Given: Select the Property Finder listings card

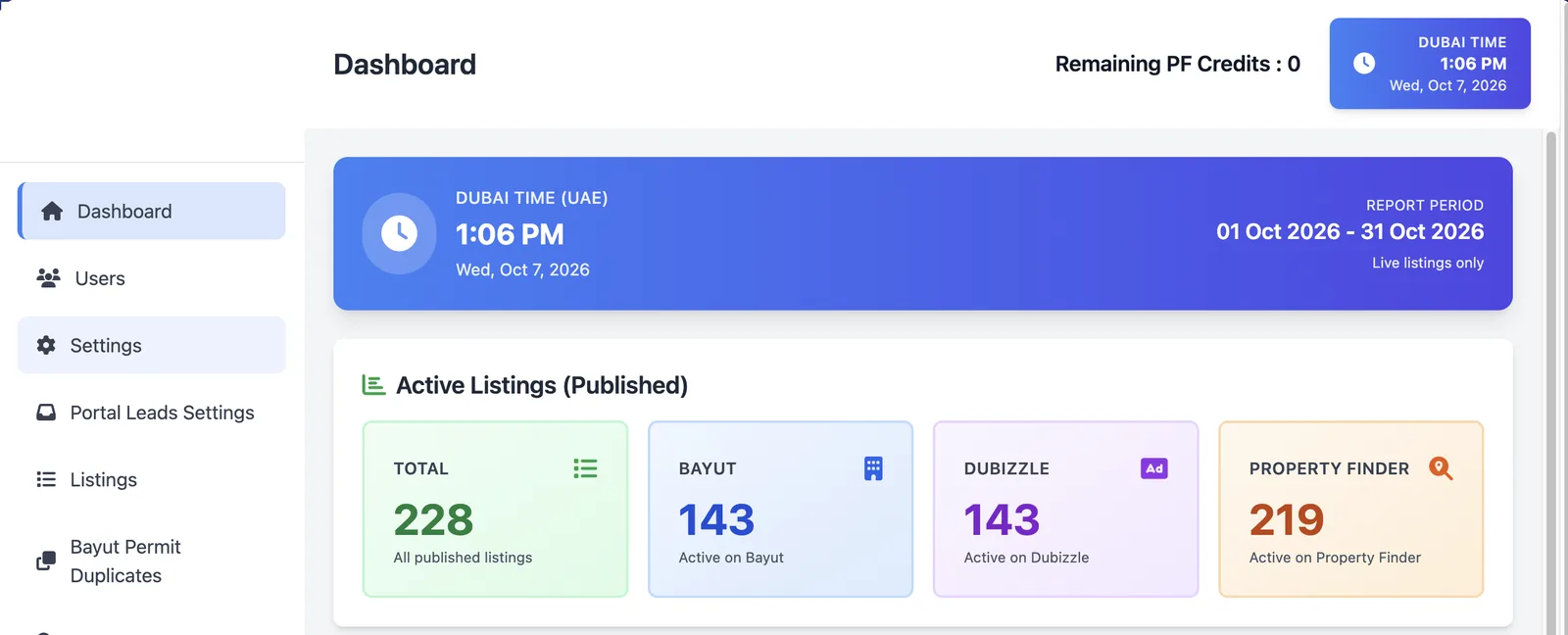Looking at the screenshot, I should click(1350, 509).
